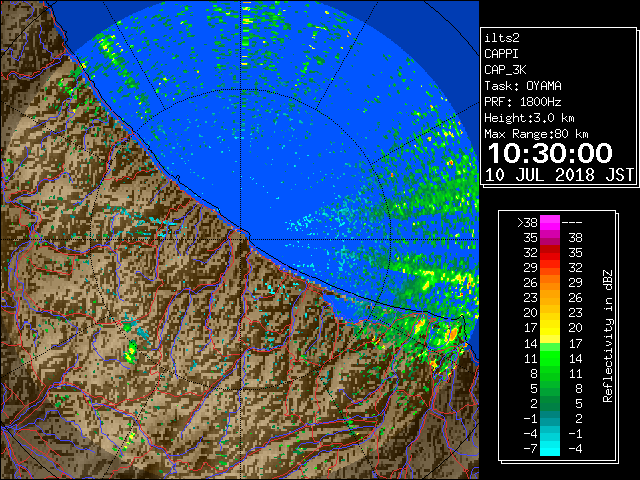Click the "Height:3.0 km" line
This screenshot has height=480, width=640.
[x=529, y=118]
